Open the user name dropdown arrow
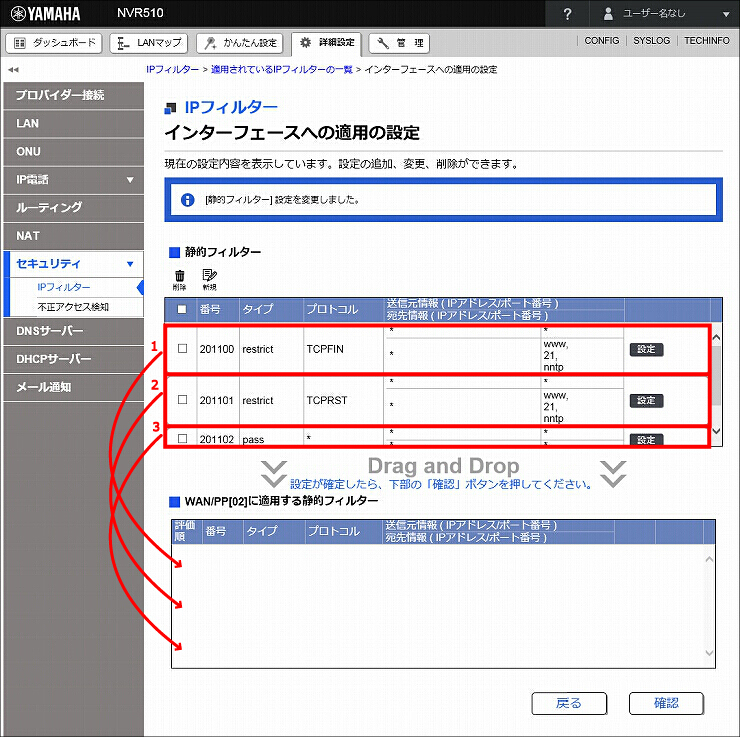 (726, 14)
